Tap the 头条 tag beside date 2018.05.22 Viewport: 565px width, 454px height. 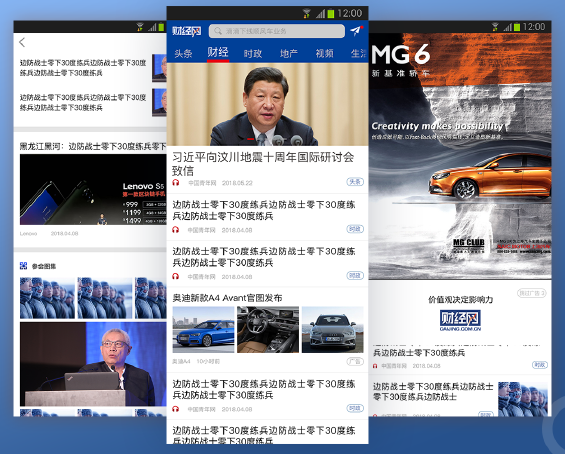coord(355,182)
